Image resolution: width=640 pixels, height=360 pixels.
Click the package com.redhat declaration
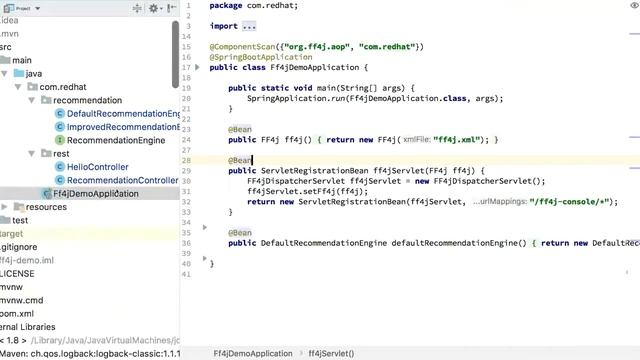254,6
